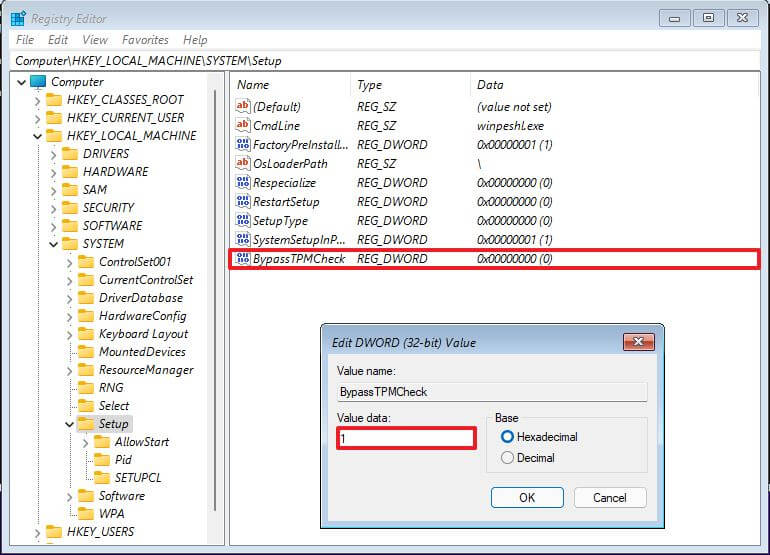The width and height of the screenshot is (770, 555).
Task: Expand the CurrentControlSet key arrow
Action: pyautogui.click(x=69, y=280)
